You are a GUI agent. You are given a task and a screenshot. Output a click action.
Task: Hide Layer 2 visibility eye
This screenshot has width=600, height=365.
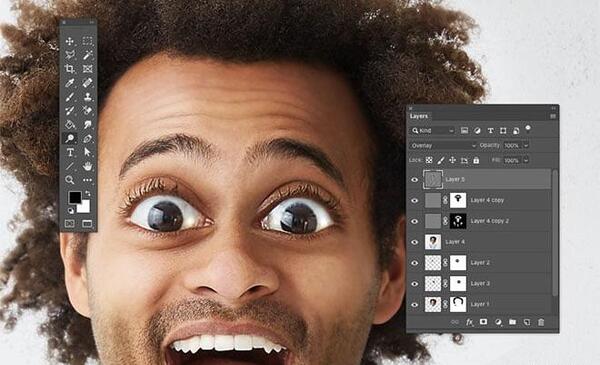pos(415,263)
